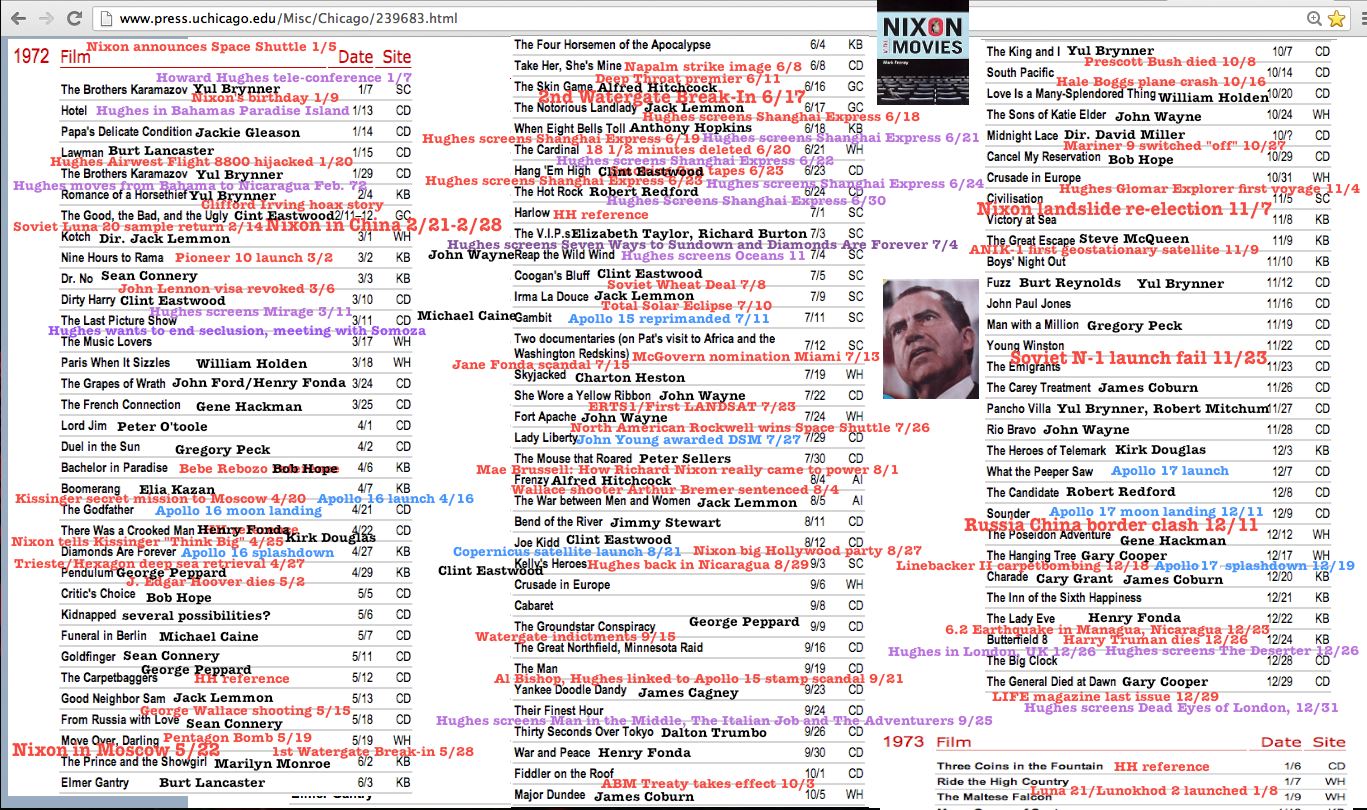Image resolution: width=1367 pixels, height=810 pixels.
Task: Click the zoom magnifier icon in address bar
Action: [1314, 18]
